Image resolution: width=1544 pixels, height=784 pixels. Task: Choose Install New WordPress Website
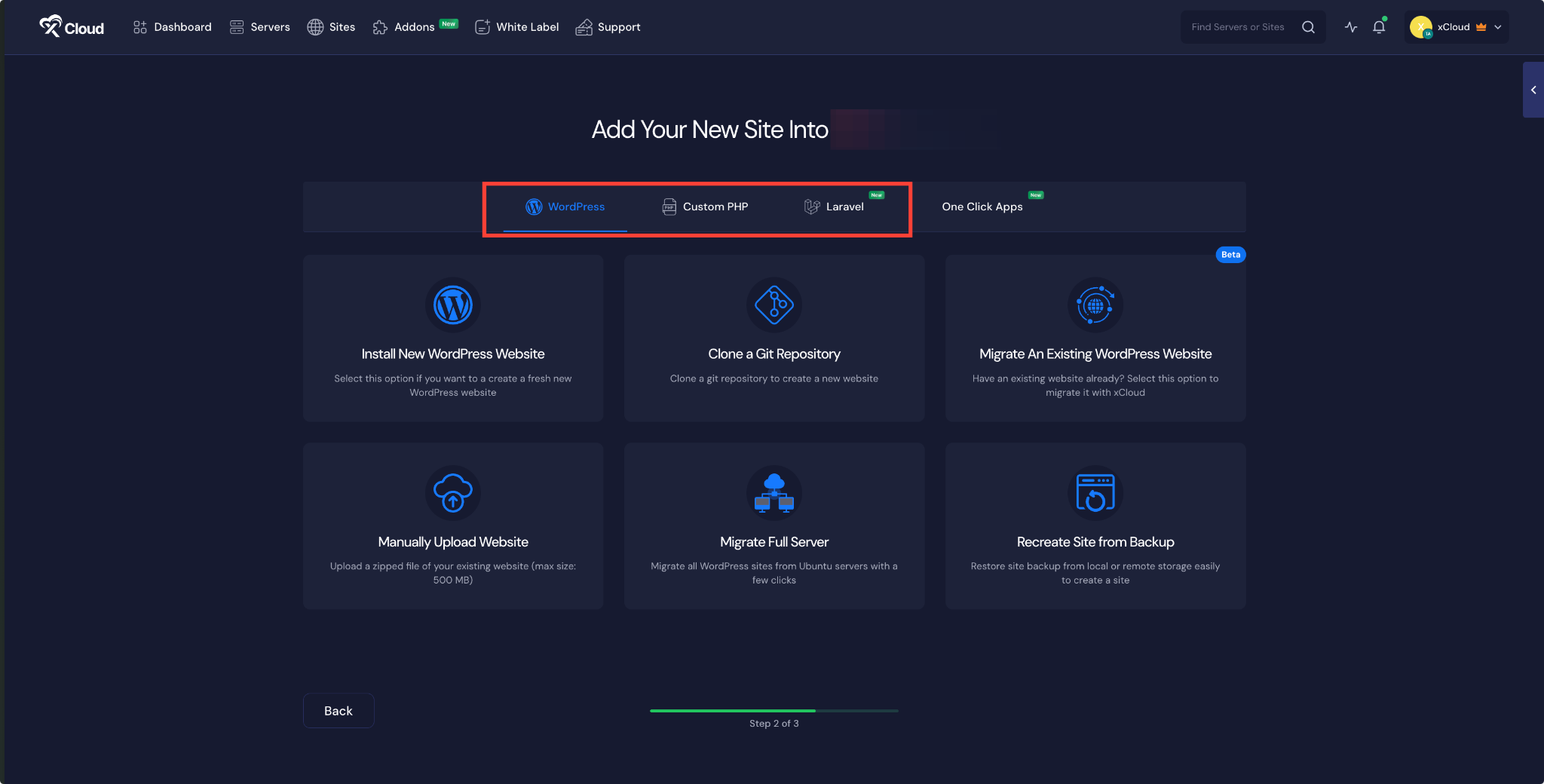(x=452, y=353)
